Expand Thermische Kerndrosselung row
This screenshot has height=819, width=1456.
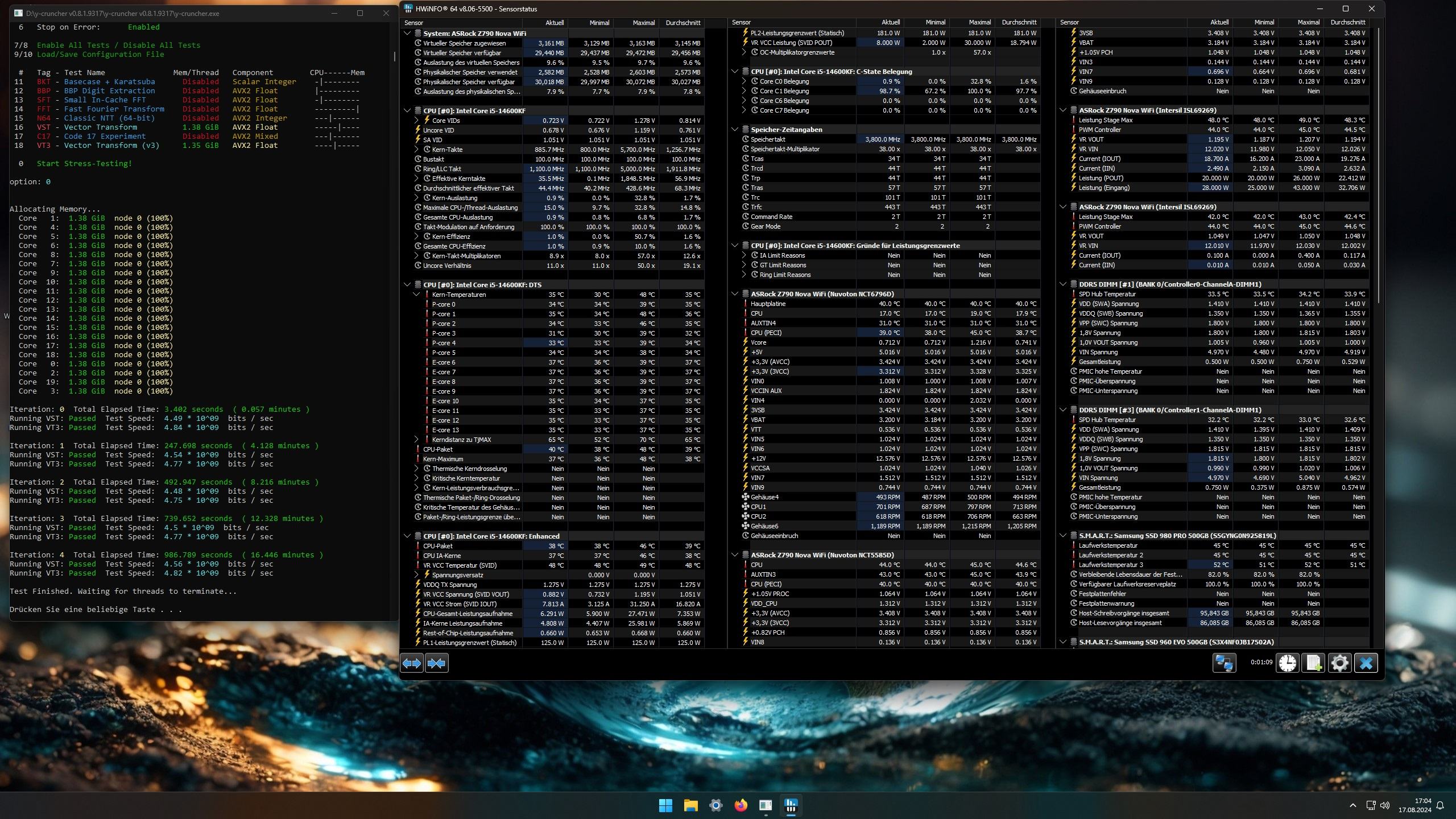[416, 469]
